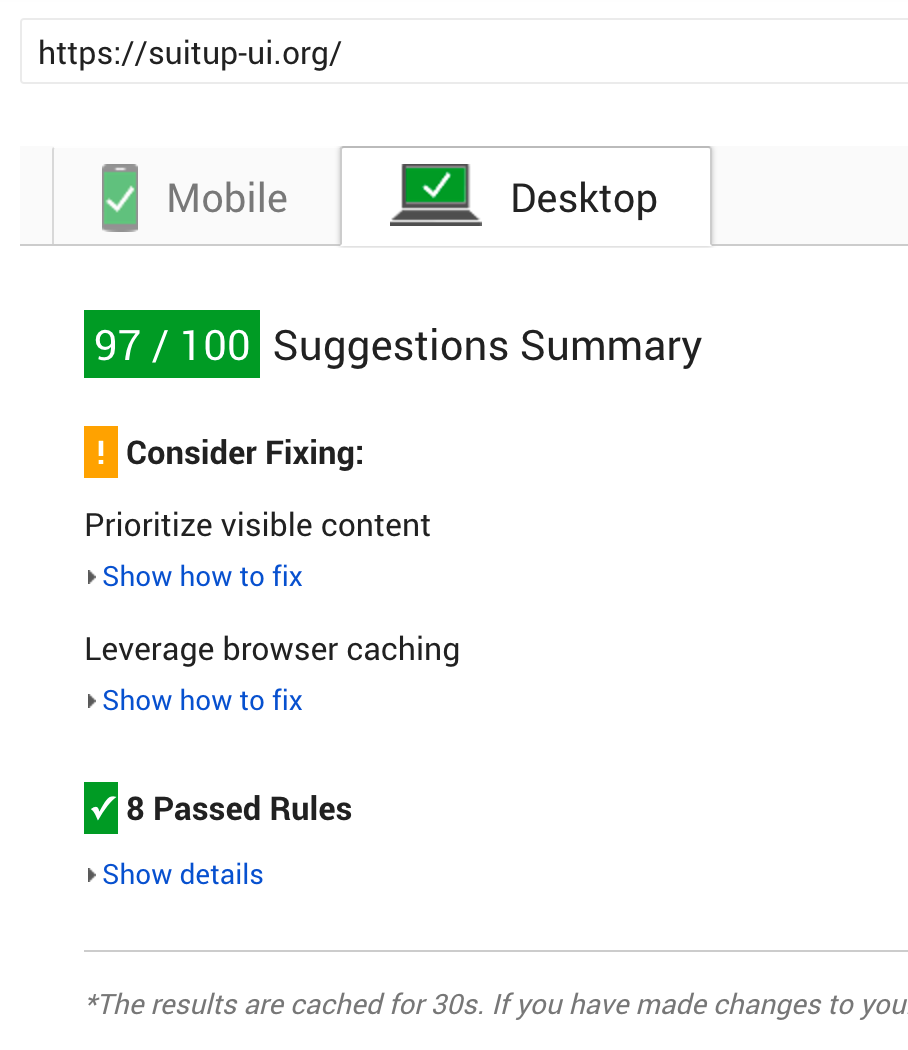Click the Consider Fixing heading text
Viewport: 908px width, 1050px height.
click(245, 454)
